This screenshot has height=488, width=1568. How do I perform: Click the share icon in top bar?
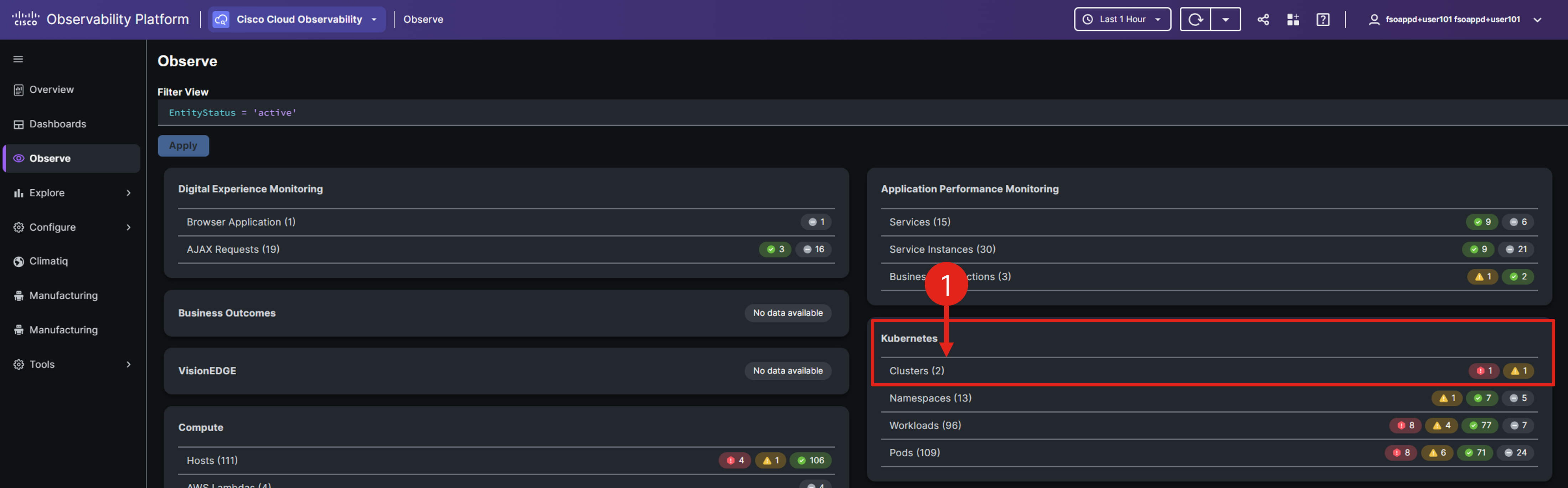(x=1263, y=20)
